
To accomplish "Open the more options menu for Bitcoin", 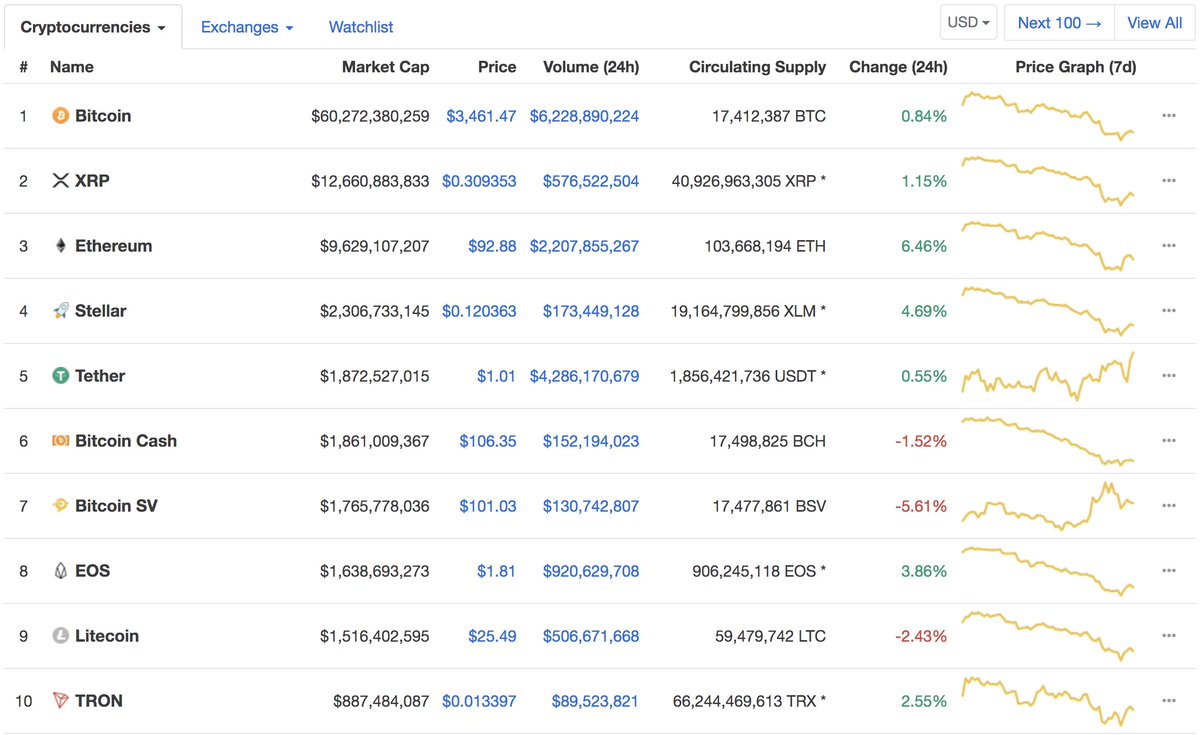I will coord(1168,116).
